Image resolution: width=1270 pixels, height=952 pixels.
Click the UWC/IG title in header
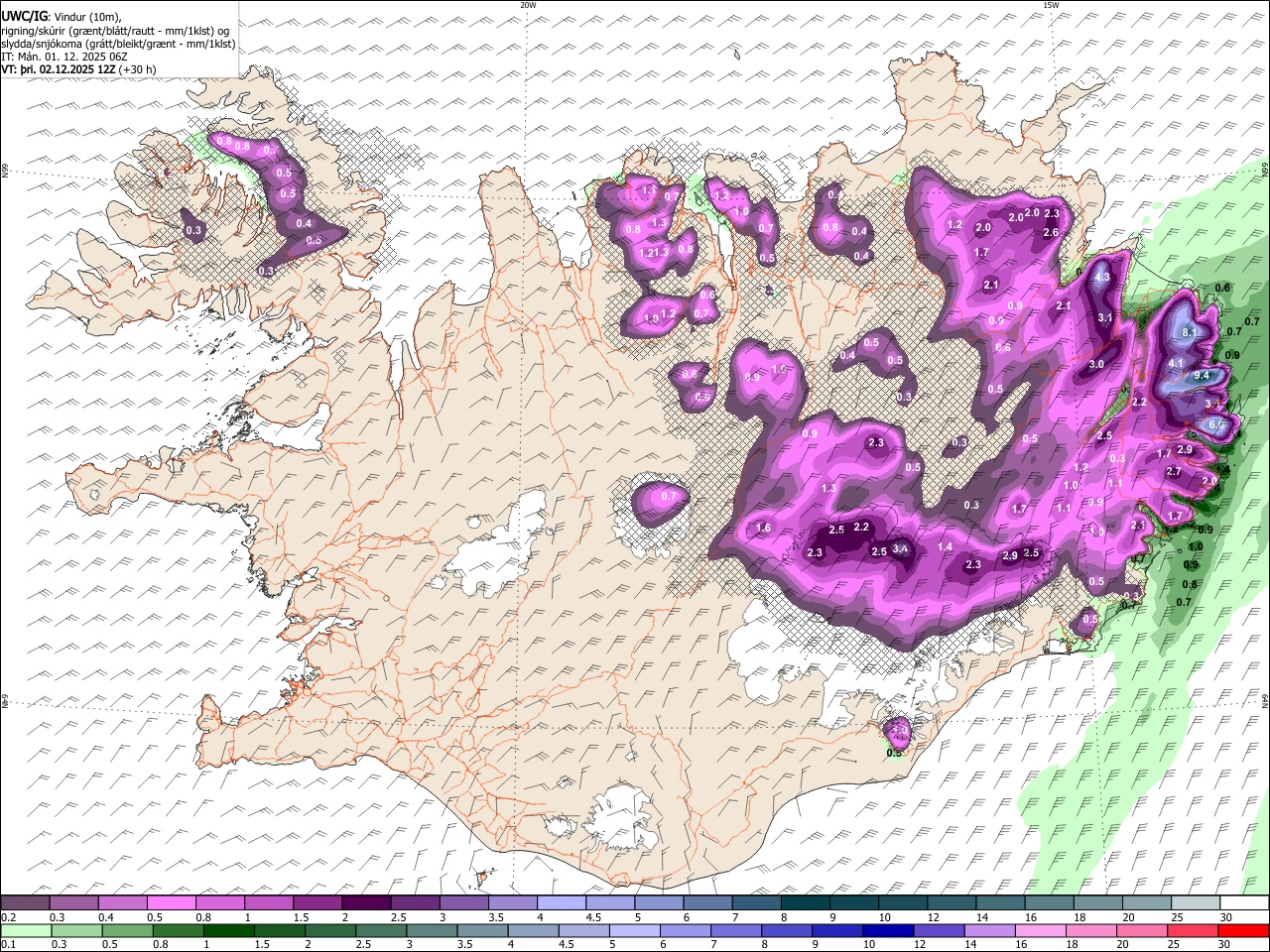23,16
